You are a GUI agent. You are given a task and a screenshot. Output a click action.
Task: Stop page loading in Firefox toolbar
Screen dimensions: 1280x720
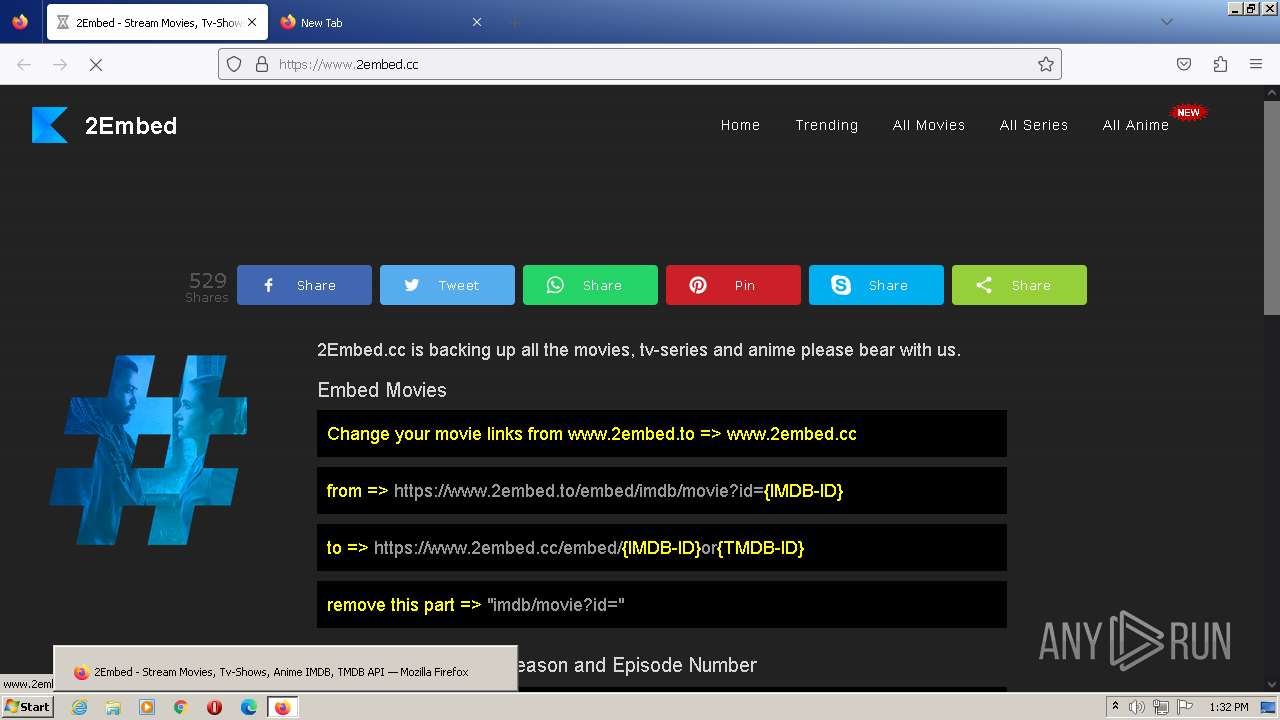[96, 64]
